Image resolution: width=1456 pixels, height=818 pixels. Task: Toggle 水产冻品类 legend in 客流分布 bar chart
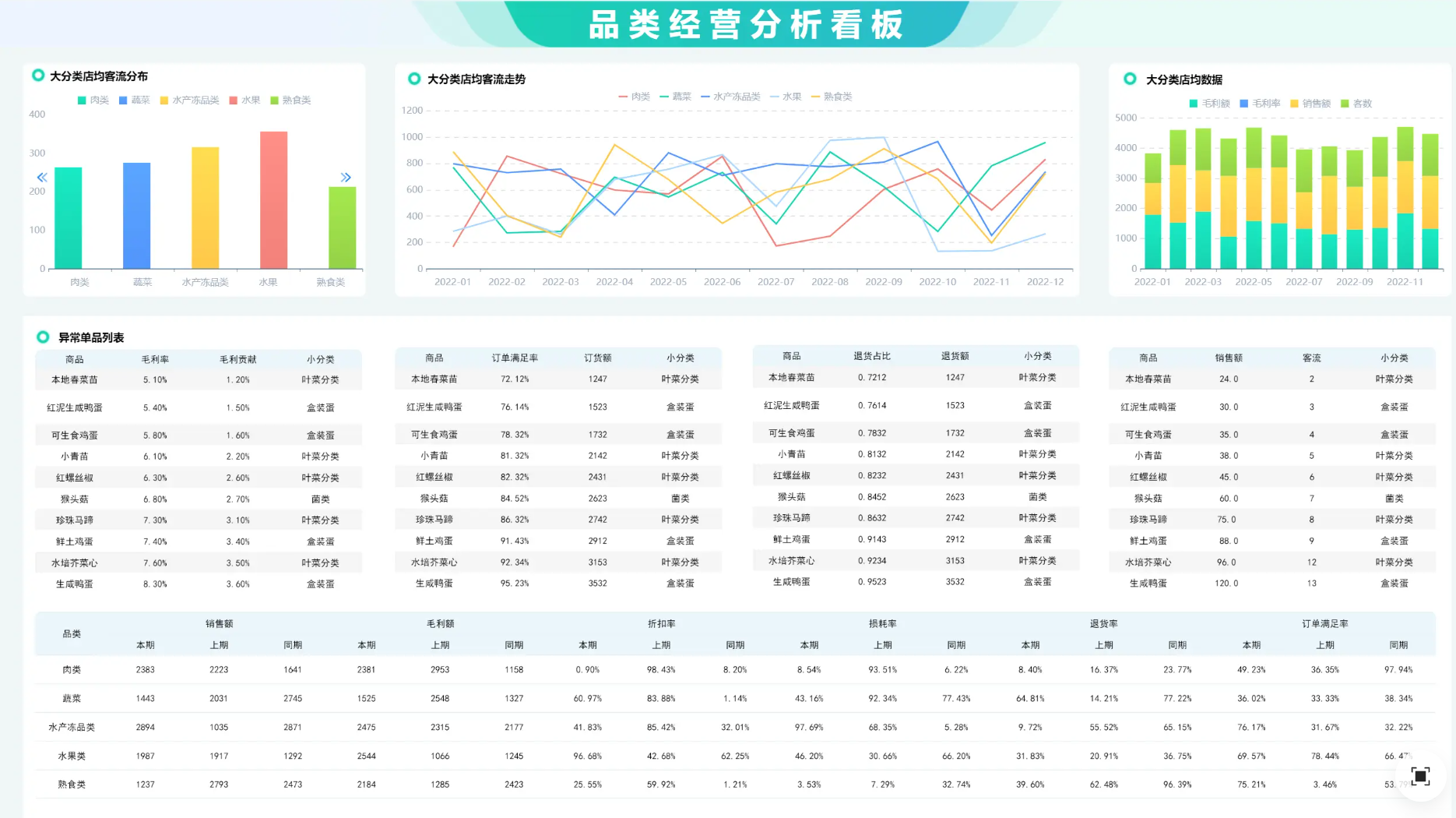point(190,100)
